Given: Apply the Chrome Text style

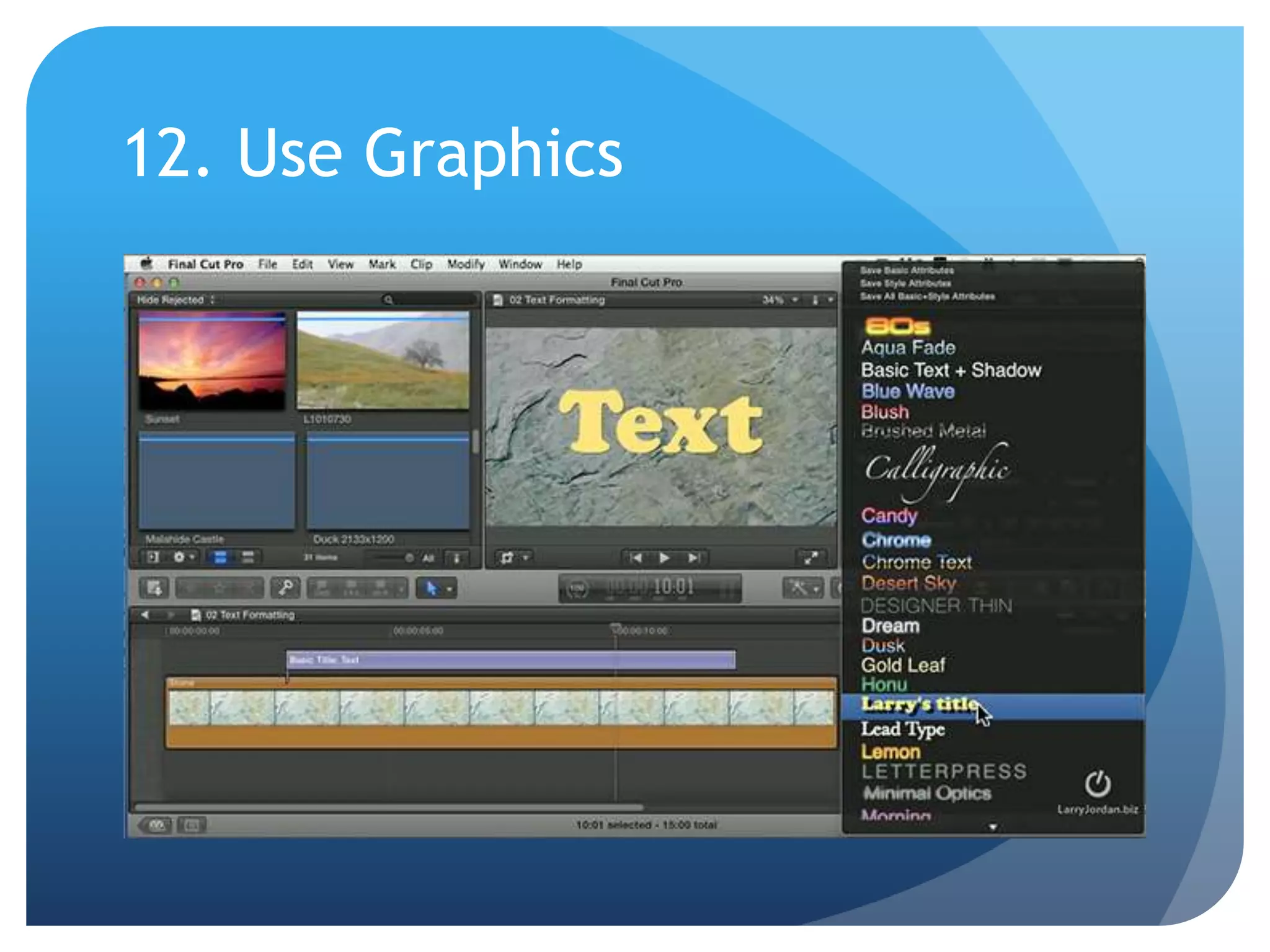Looking at the screenshot, I should point(917,562).
